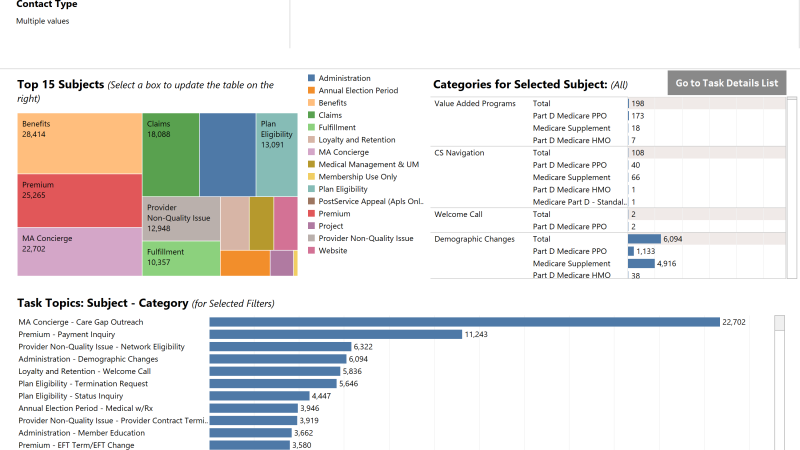Click the Medicare Supplement 4,916 bar
The image size is (800, 450).
(x=641, y=263)
